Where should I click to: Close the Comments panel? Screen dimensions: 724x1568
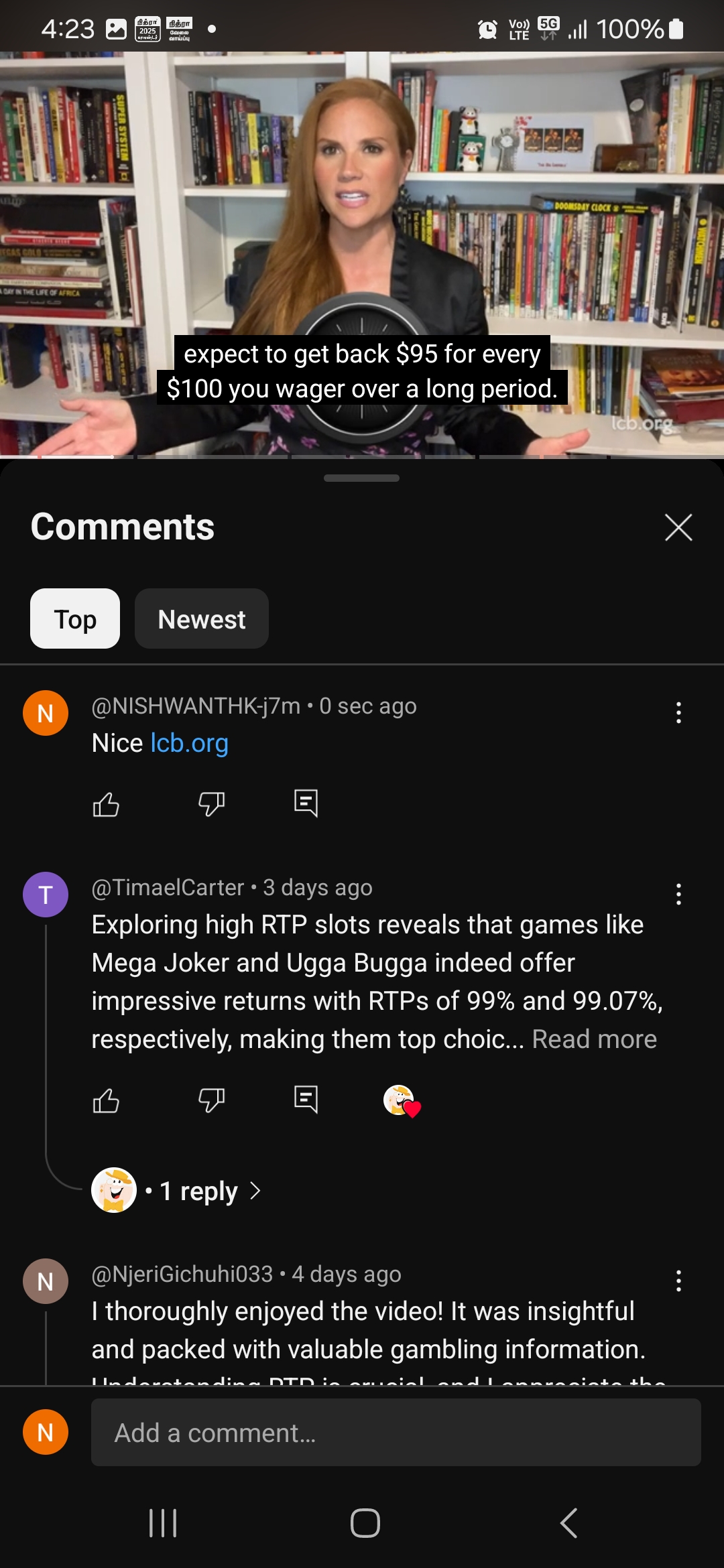678,527
